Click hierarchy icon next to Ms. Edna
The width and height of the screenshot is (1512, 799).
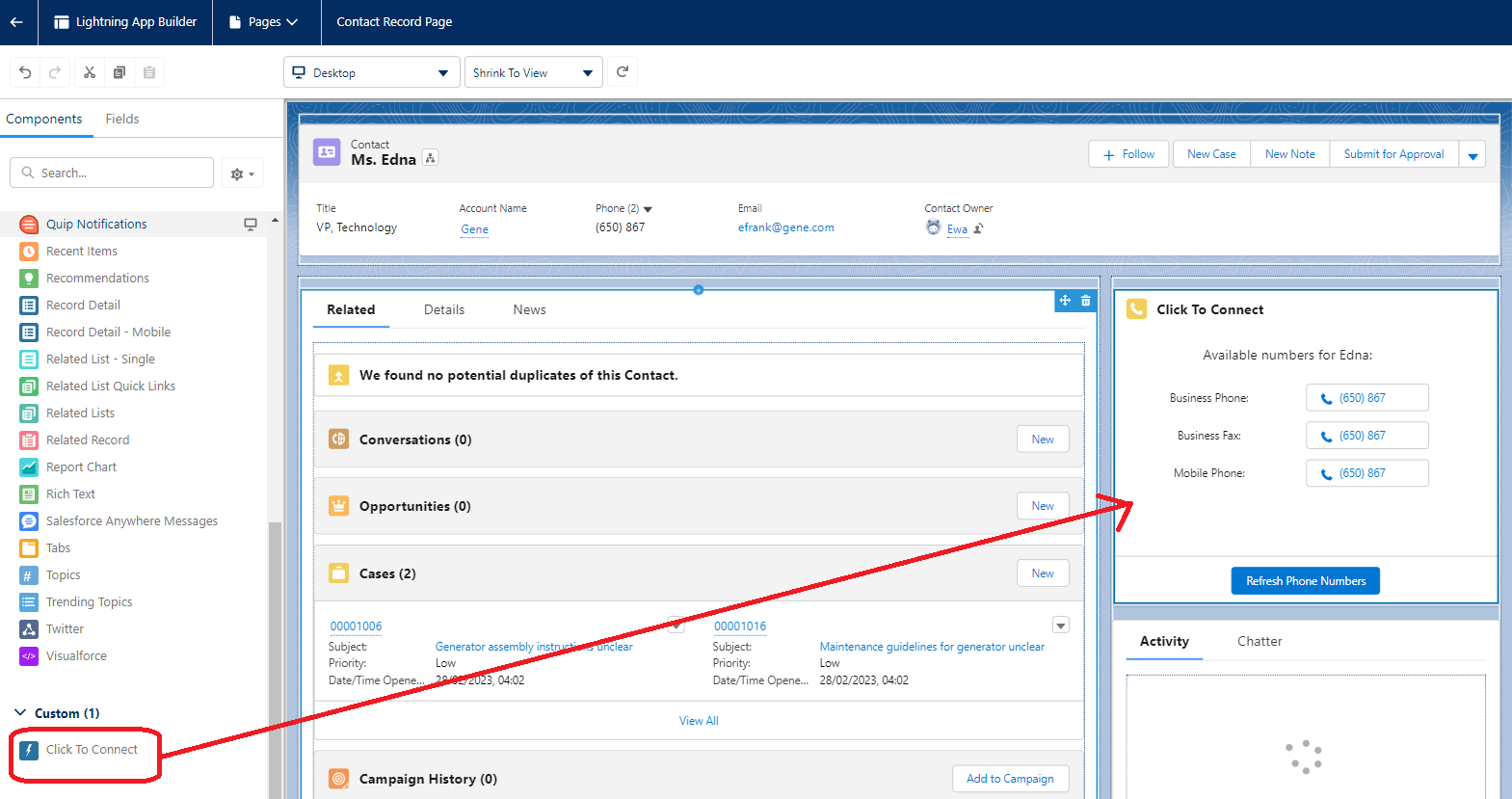(x=431, y=158)
